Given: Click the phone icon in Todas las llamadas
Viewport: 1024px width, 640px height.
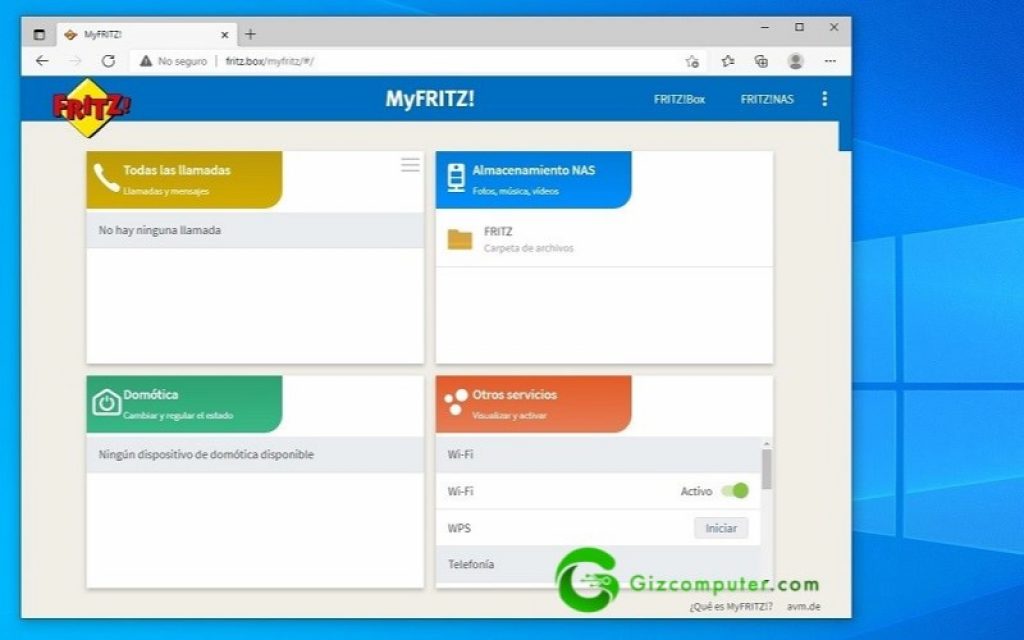Looking at the screenshot, I should pyautogui.click(x=106, y=178).
